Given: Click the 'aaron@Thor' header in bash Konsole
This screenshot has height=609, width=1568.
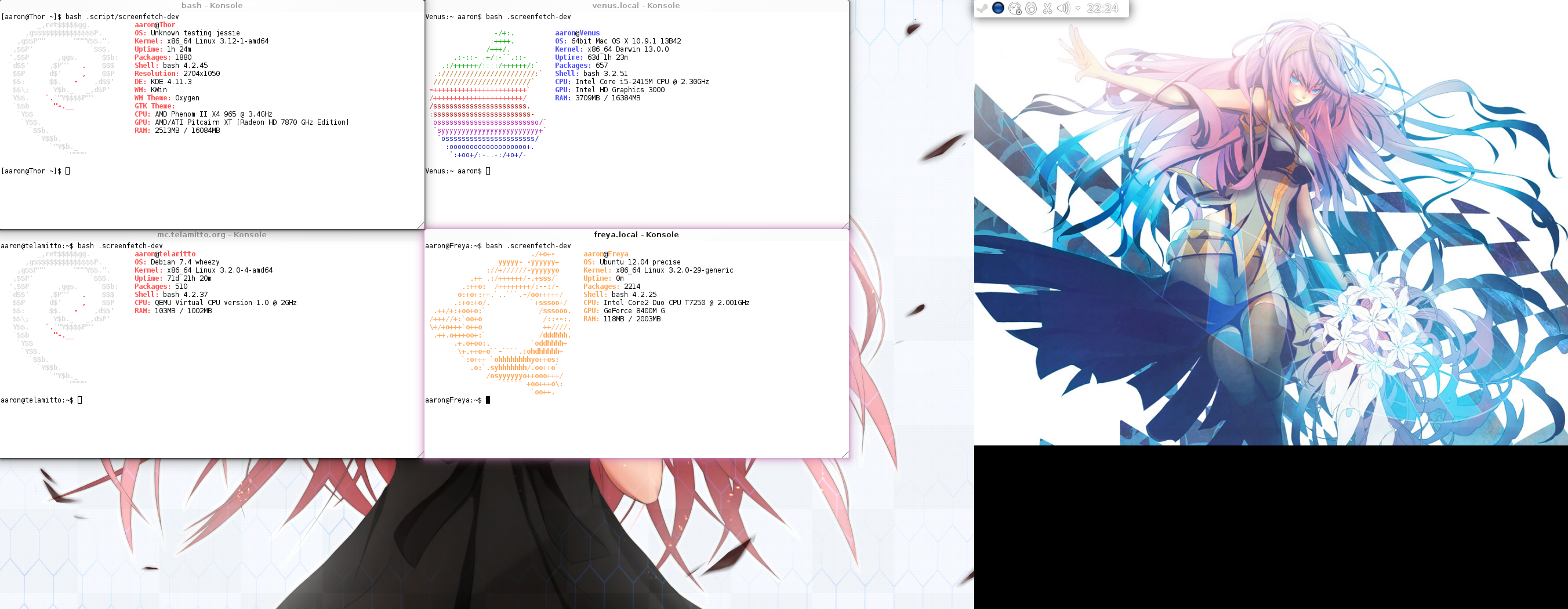Looking at the screenshot, I should 155,25.
